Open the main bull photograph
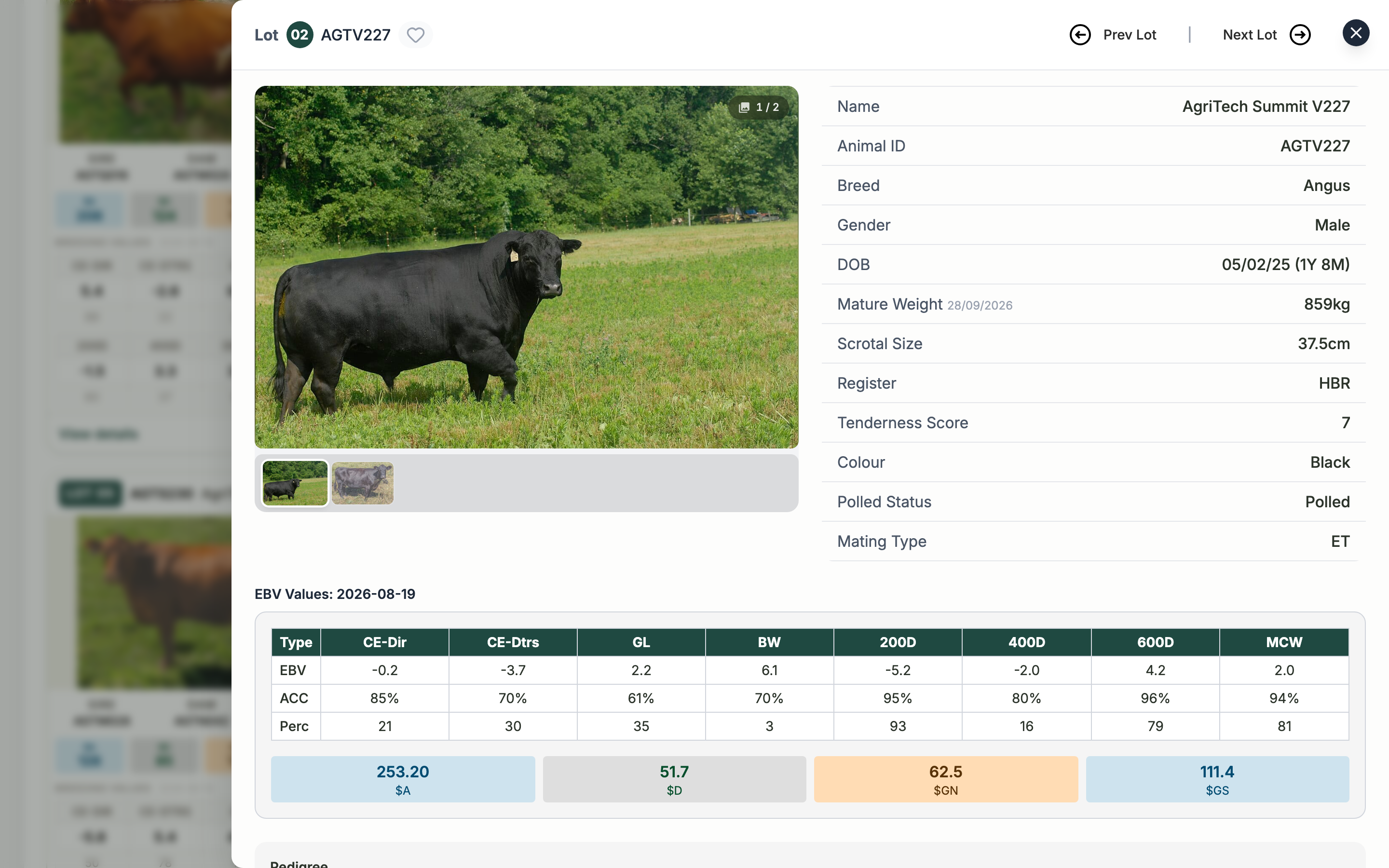1389x868 pixels. (526, 267)
